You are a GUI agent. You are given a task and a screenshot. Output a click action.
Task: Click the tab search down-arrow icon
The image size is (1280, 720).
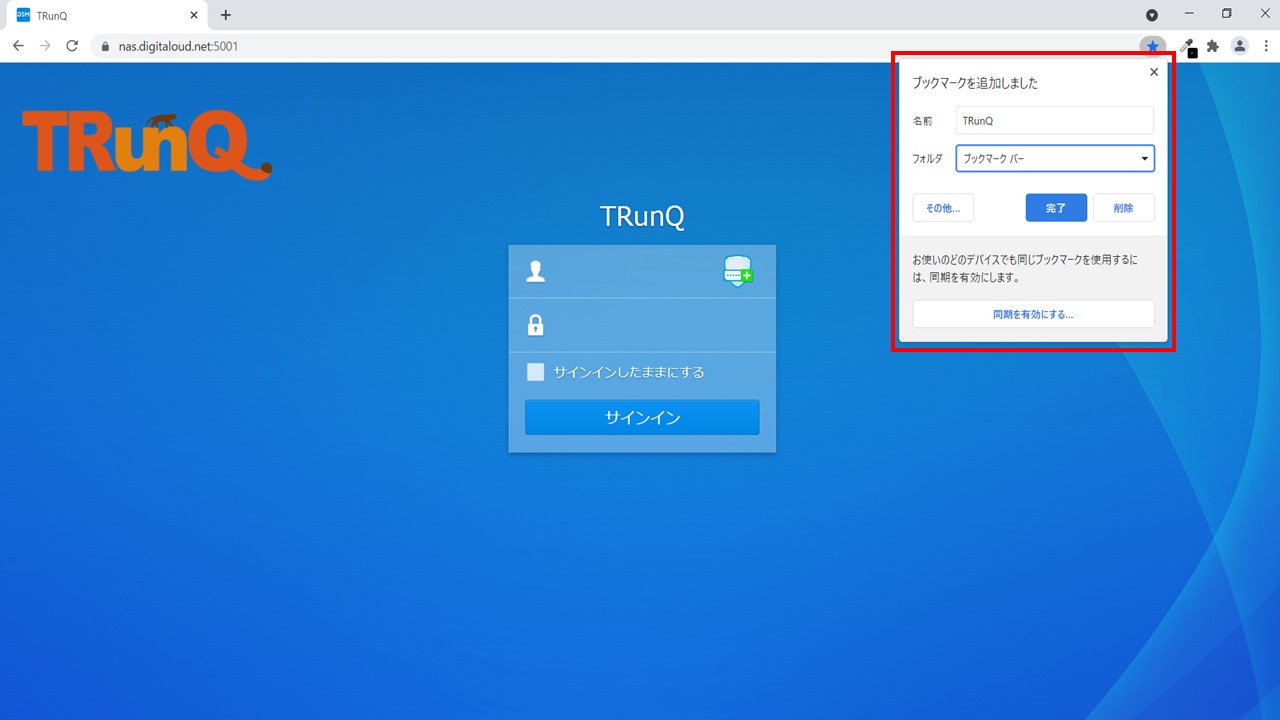click(1152, 15)
